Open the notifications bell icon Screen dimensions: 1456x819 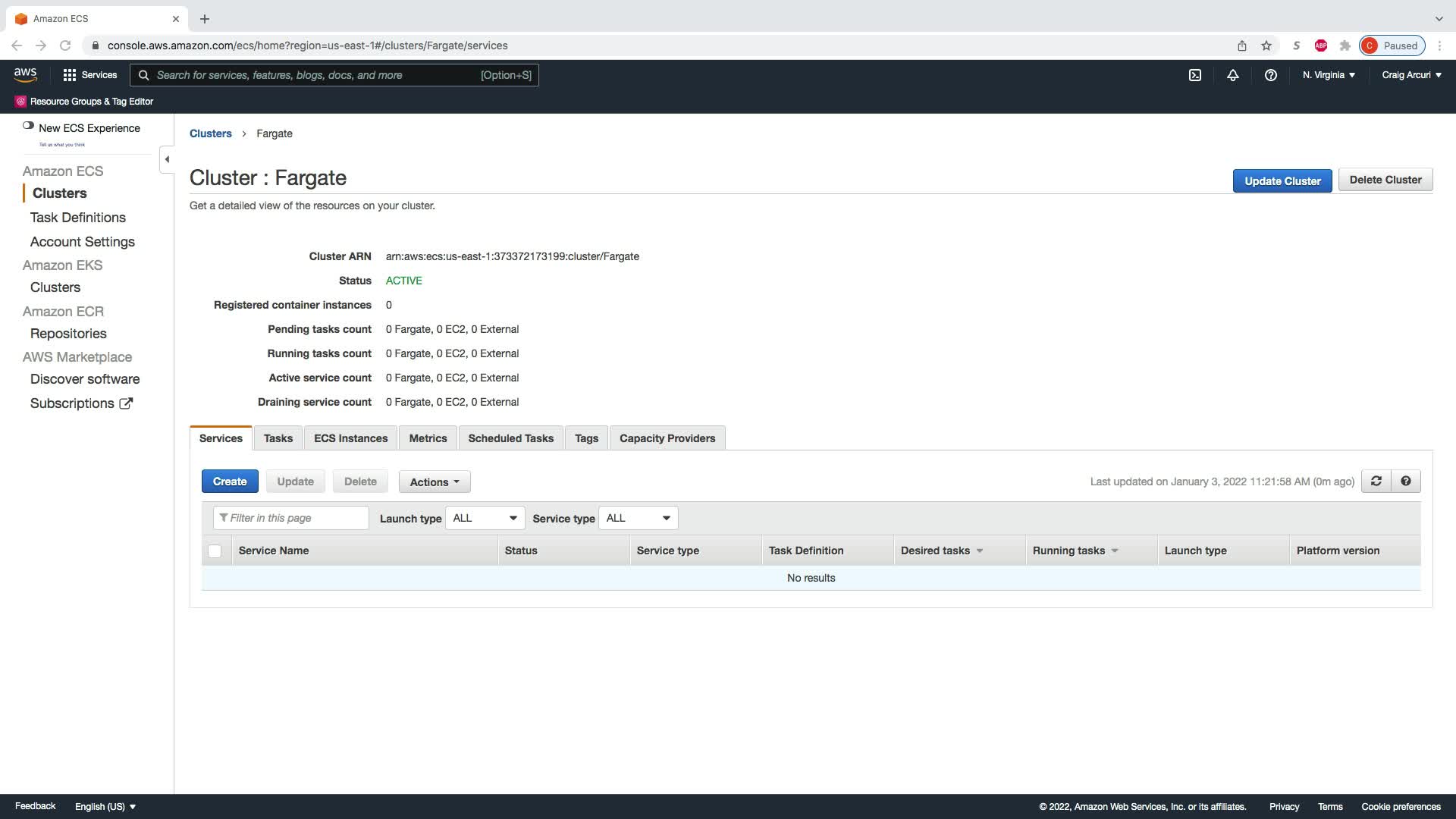coord(1233,75)
